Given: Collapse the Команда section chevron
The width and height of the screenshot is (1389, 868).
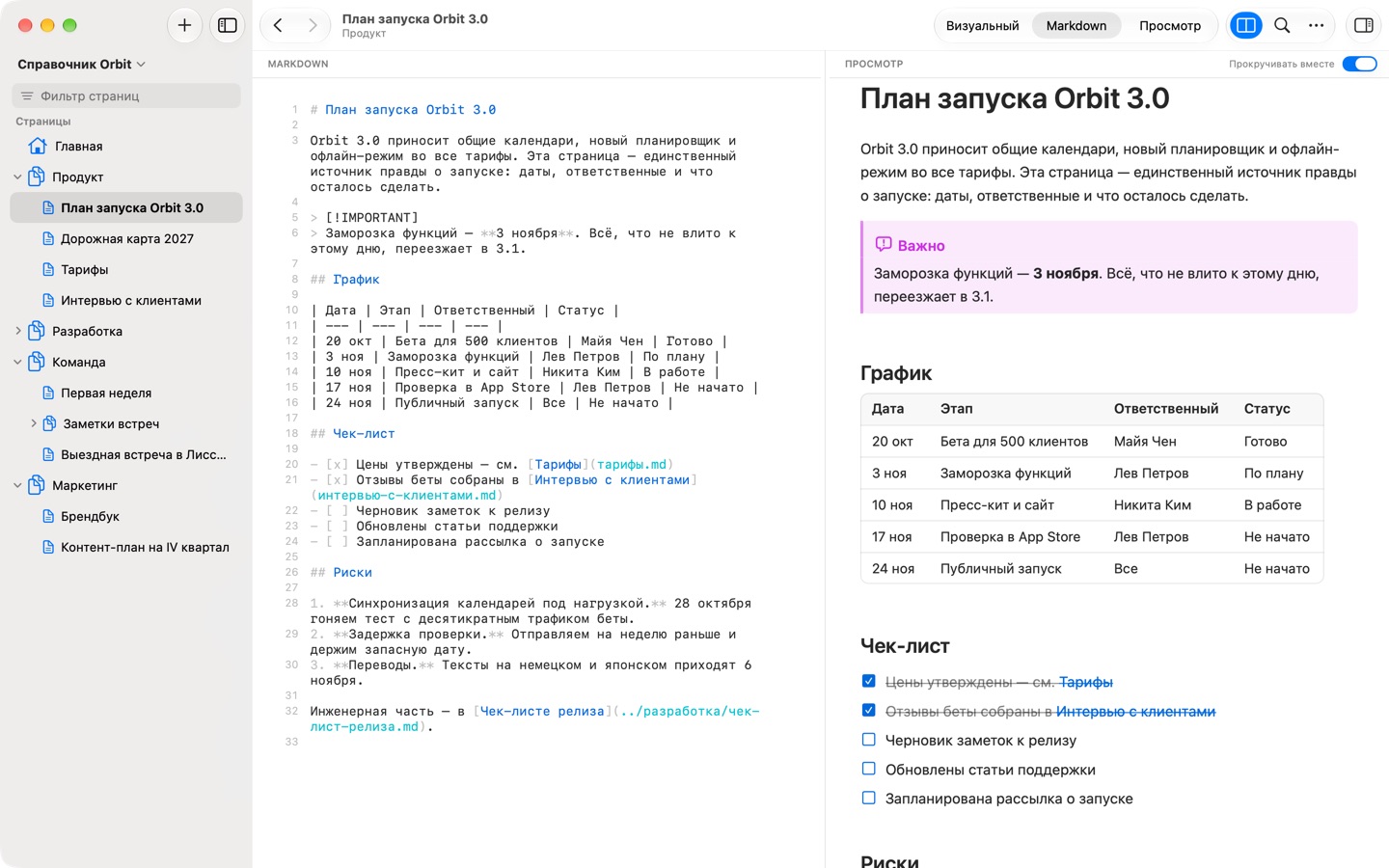Looking at the screenshot, I should tap(17, 363).
